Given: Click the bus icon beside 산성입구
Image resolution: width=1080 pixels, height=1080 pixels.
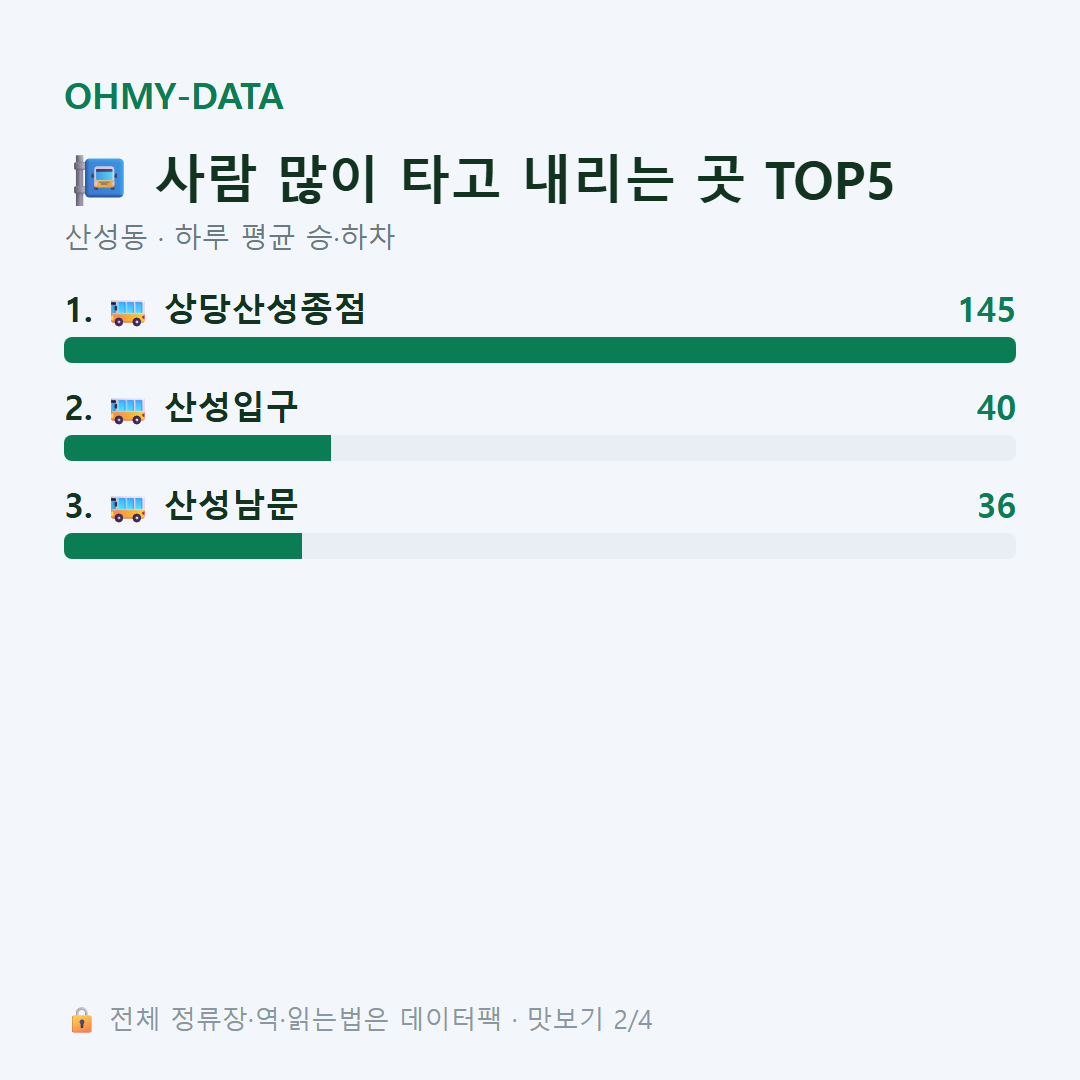Looking at the screenshot, I should [x=127, y=410].
